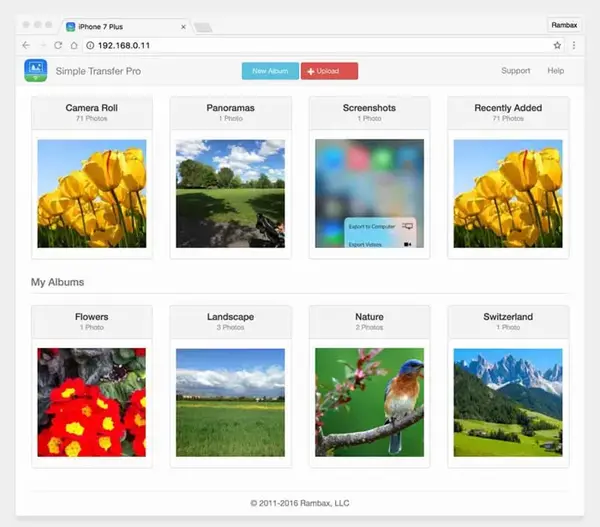Viewport: 600px width, 527px height.
Task: Open Flowers album thumbnail
Action: coord(92,402)
